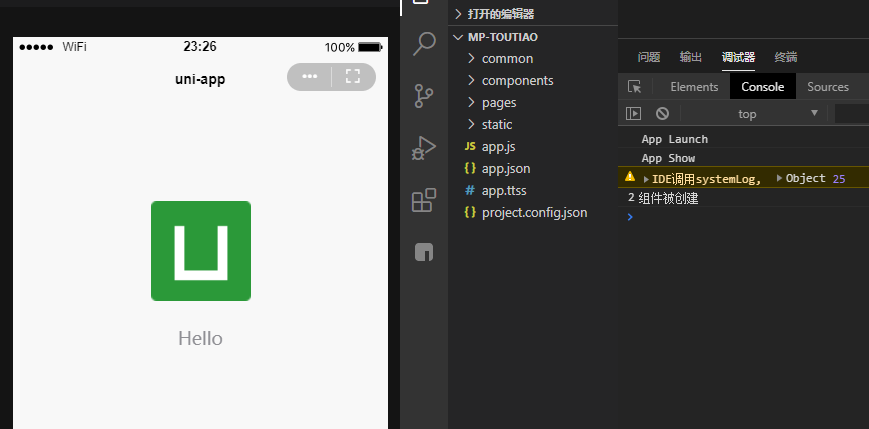Open the Extensions view

pyautogui.click(x=424, y=200)
